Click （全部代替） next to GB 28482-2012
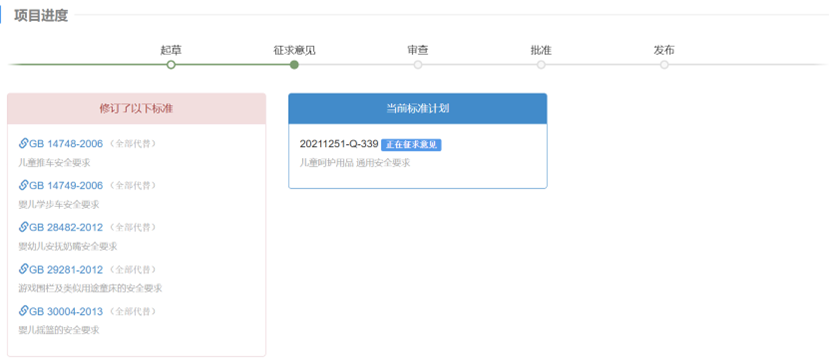The width and height of the screenshot is (831, 364). coord(134,227)
